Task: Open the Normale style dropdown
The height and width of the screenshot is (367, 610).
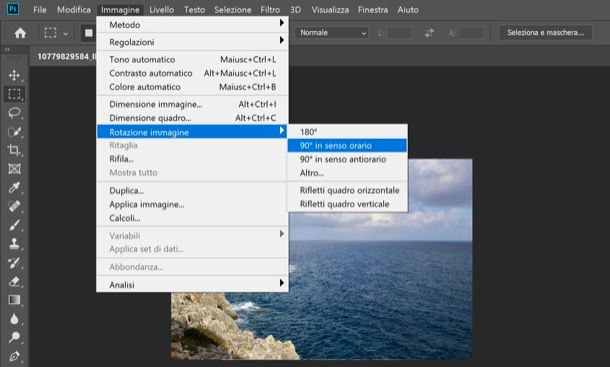Action: point(332,33)
